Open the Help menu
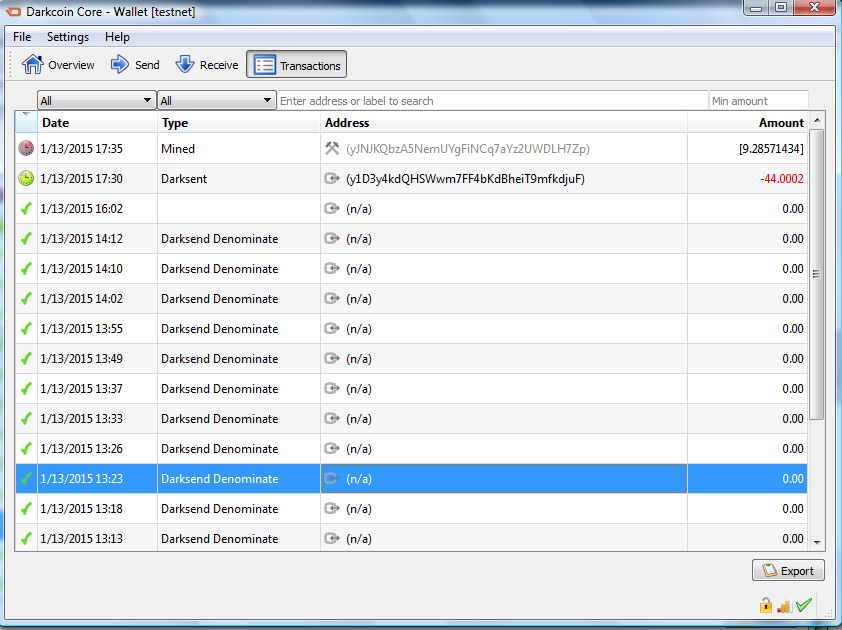This screenshot has width=842, height=630. pos(117,37)
